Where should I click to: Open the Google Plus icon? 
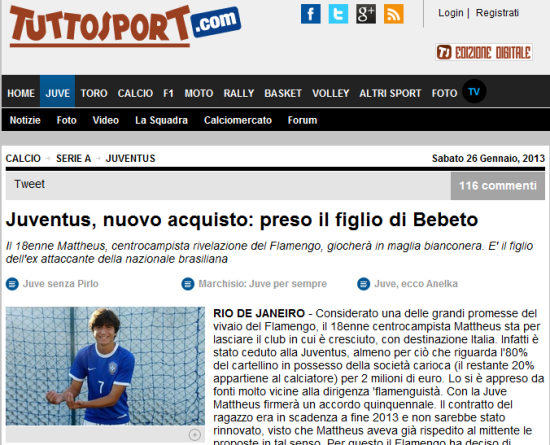coord(366,14)
